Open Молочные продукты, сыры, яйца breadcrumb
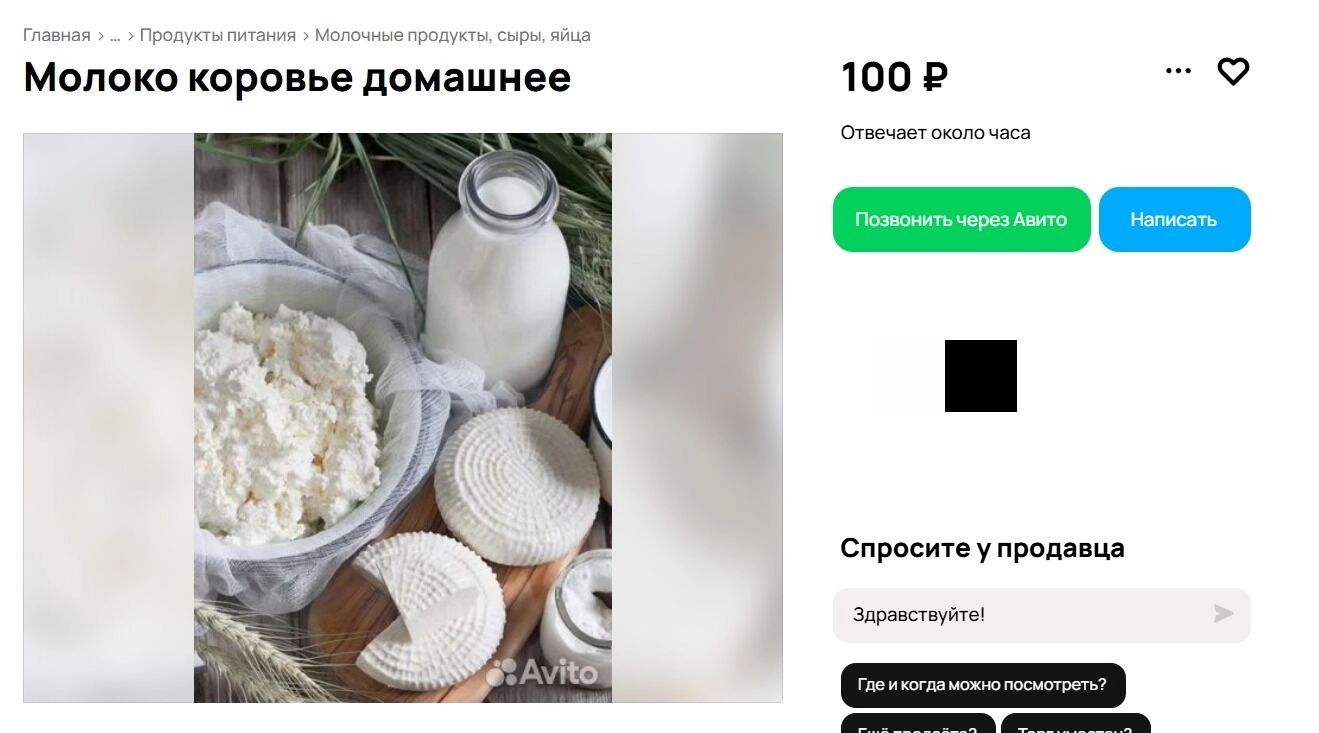 (x=453, y=35)
